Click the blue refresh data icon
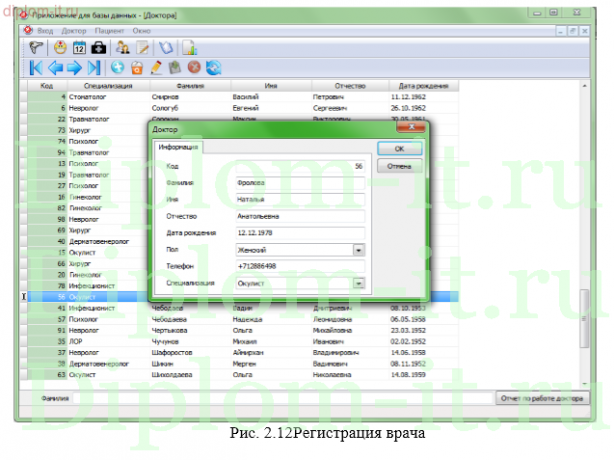The image size is (614, 460). pos(212,68)
